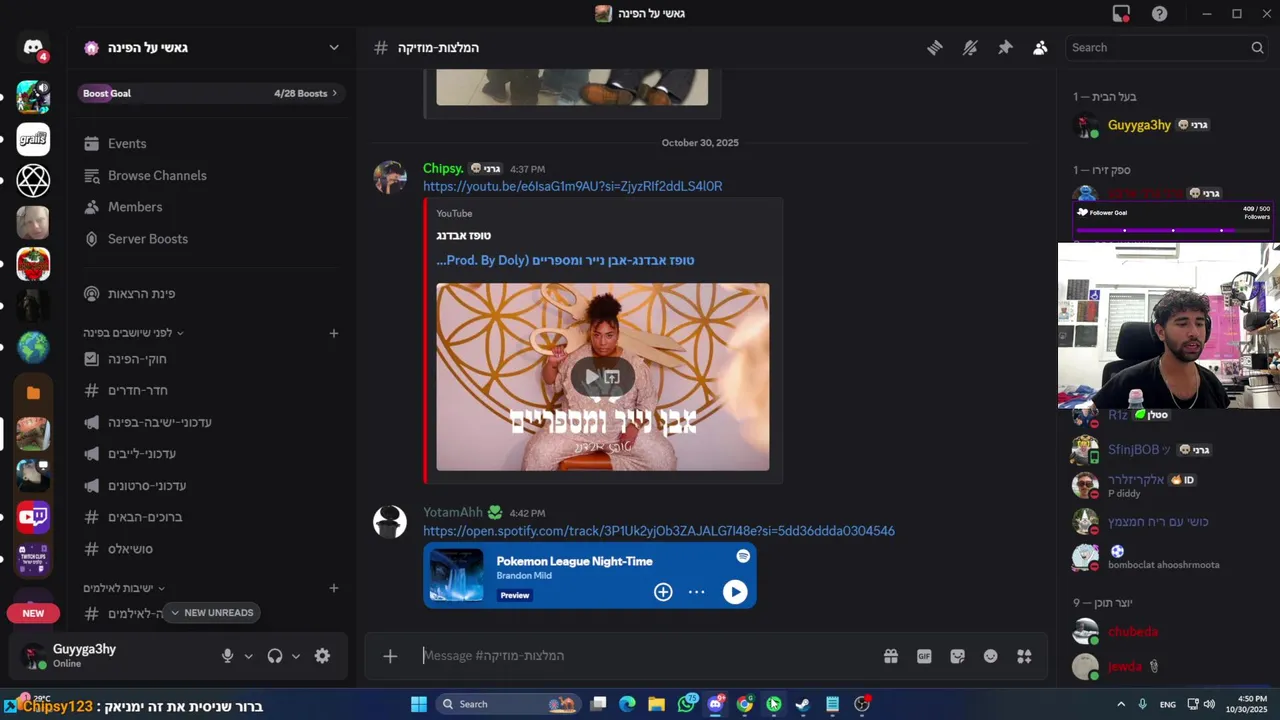
Task: Open pinned messages
Action: click(x=1005, y=48)
